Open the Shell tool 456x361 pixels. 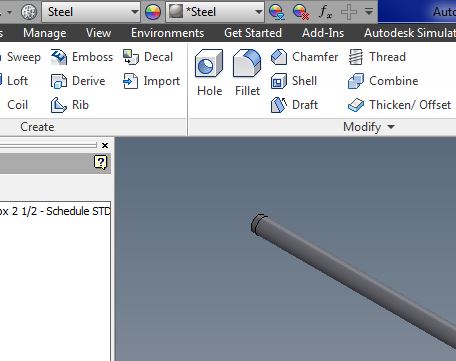(294, 81)
